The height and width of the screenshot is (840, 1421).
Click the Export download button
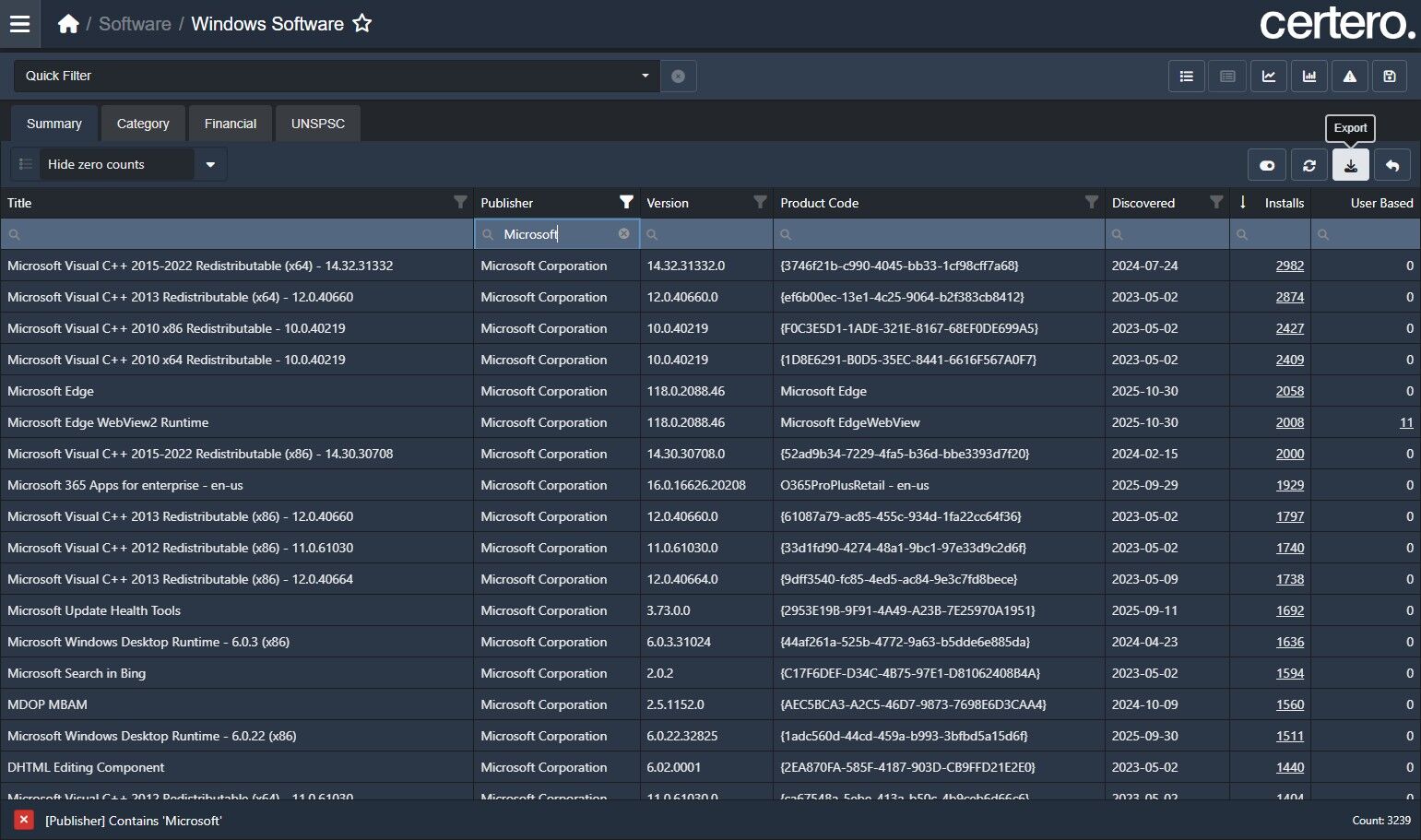tap(1350, 165)
